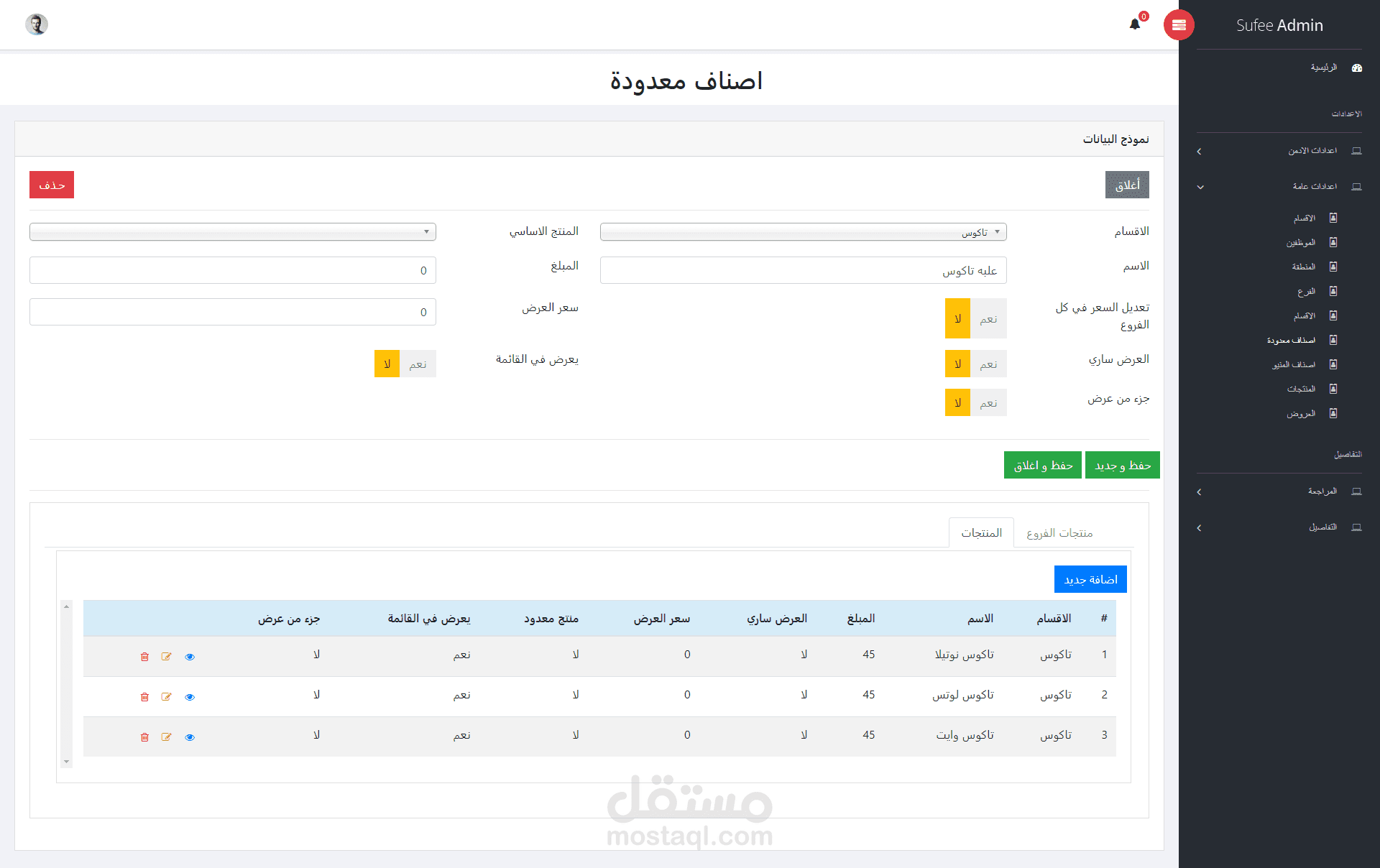1380x868 pixels.
Task: Toggle يعرض في القائمة switch to نعم
Action: click(418, 364)
